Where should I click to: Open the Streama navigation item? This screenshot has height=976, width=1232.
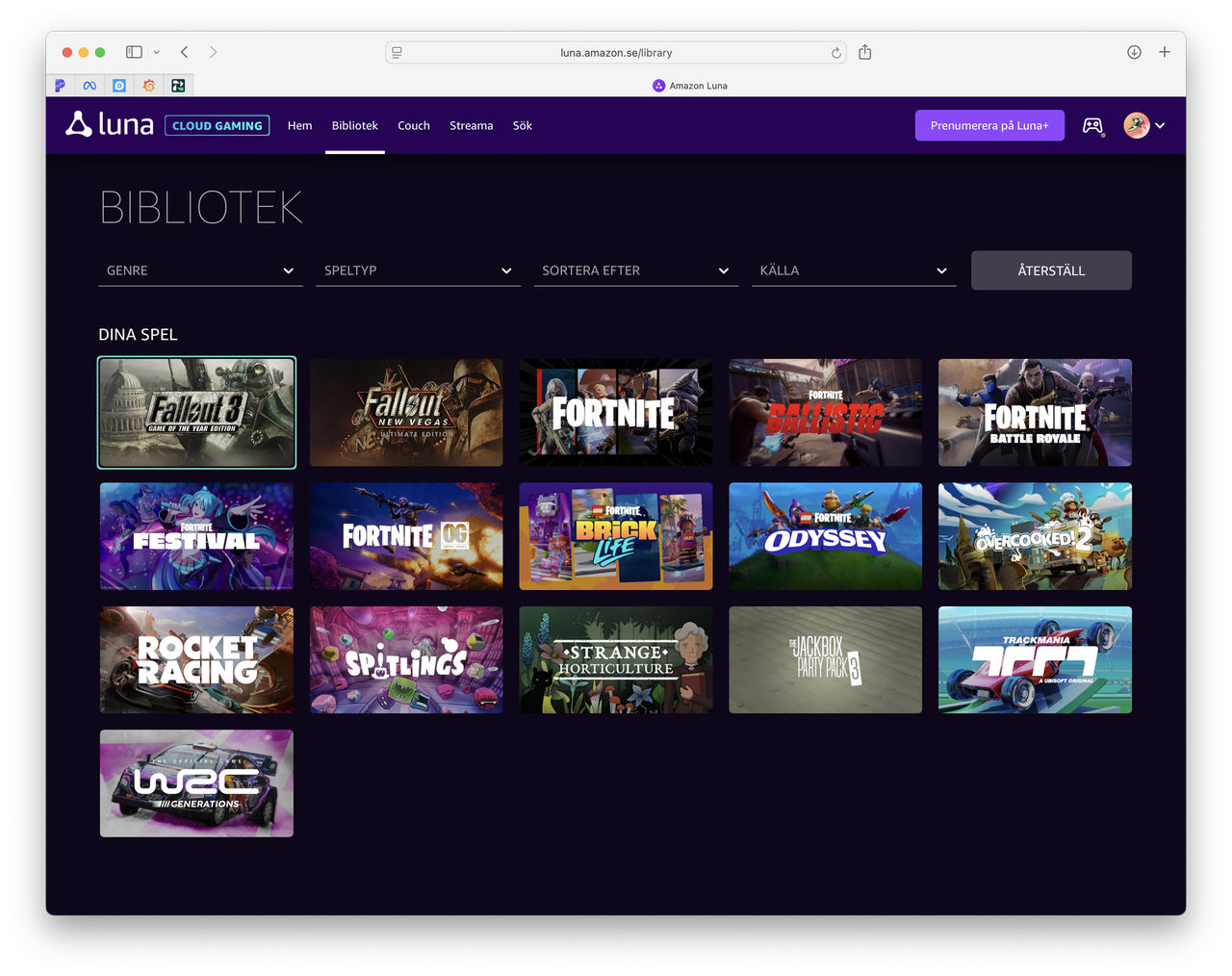click(471, 126)
